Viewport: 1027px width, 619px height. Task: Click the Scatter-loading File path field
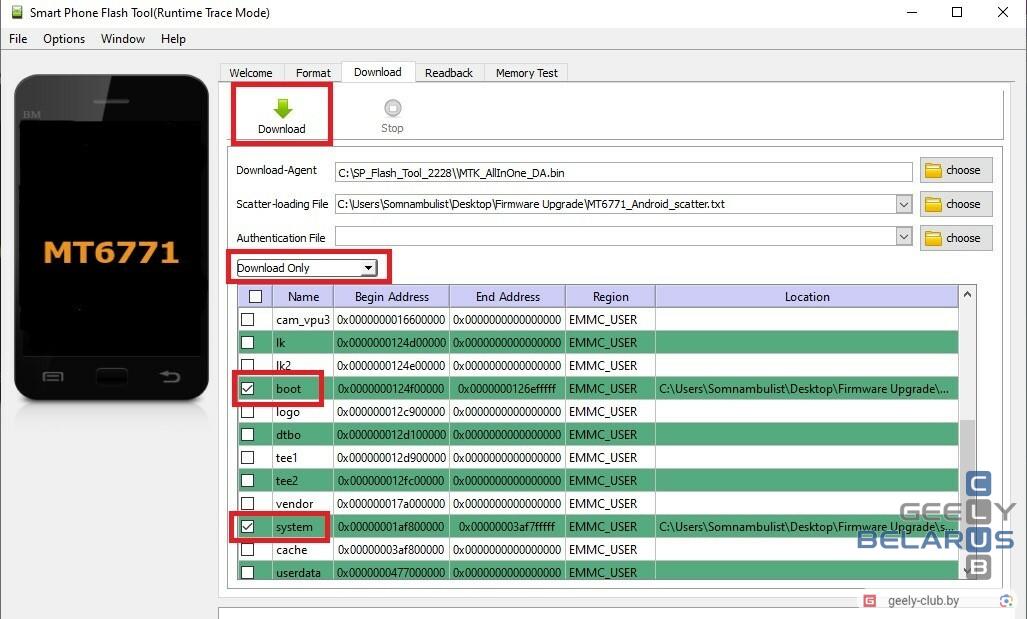tap(615, 204)
